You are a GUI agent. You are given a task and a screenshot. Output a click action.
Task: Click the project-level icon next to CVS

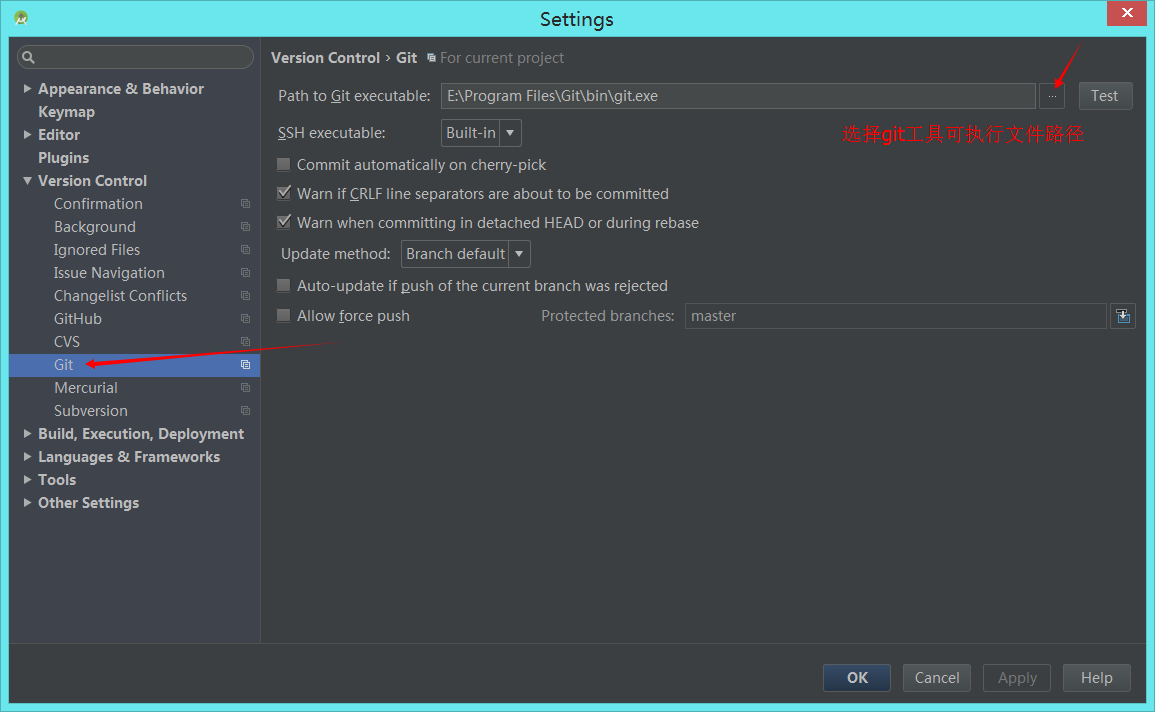click(245, 342)
